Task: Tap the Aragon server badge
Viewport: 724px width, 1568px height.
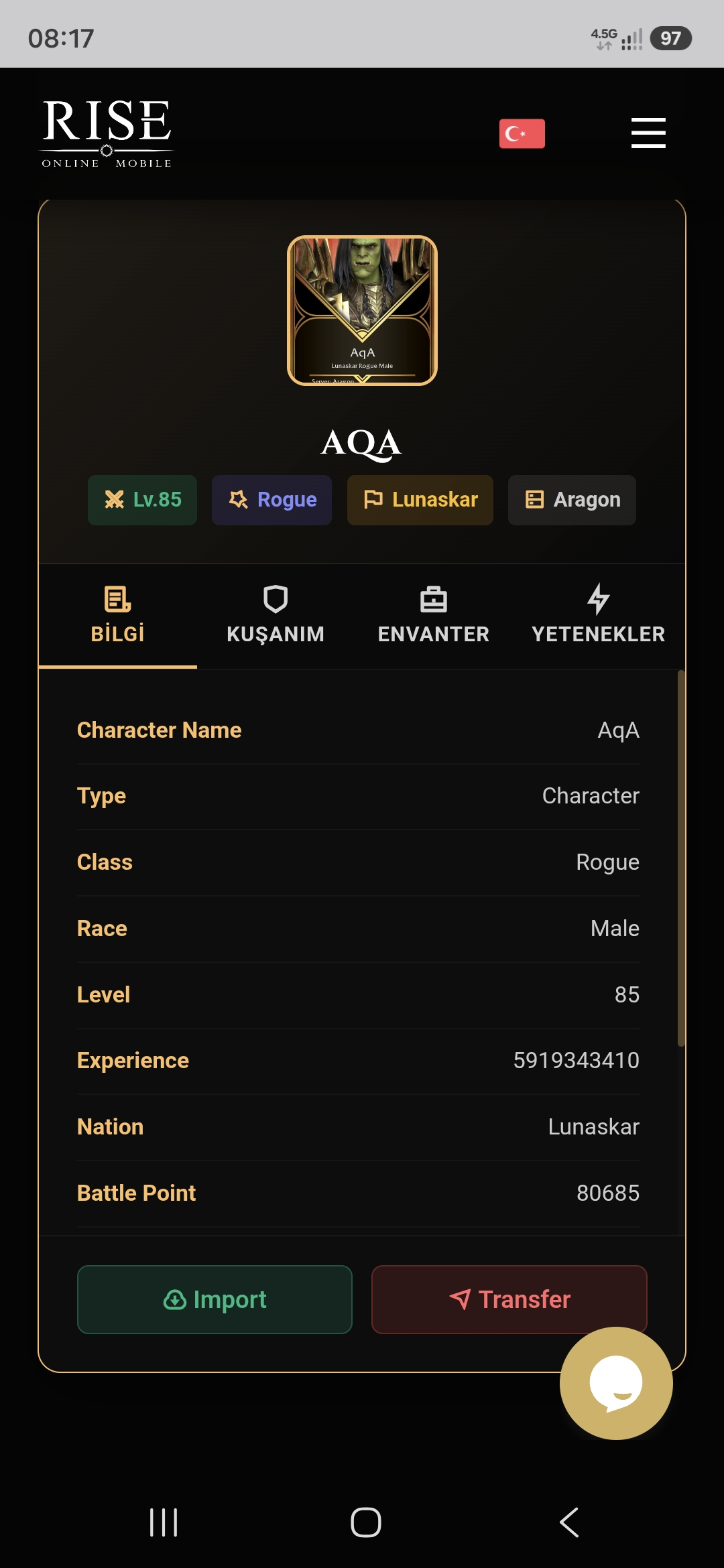Action: pos(572,500)
